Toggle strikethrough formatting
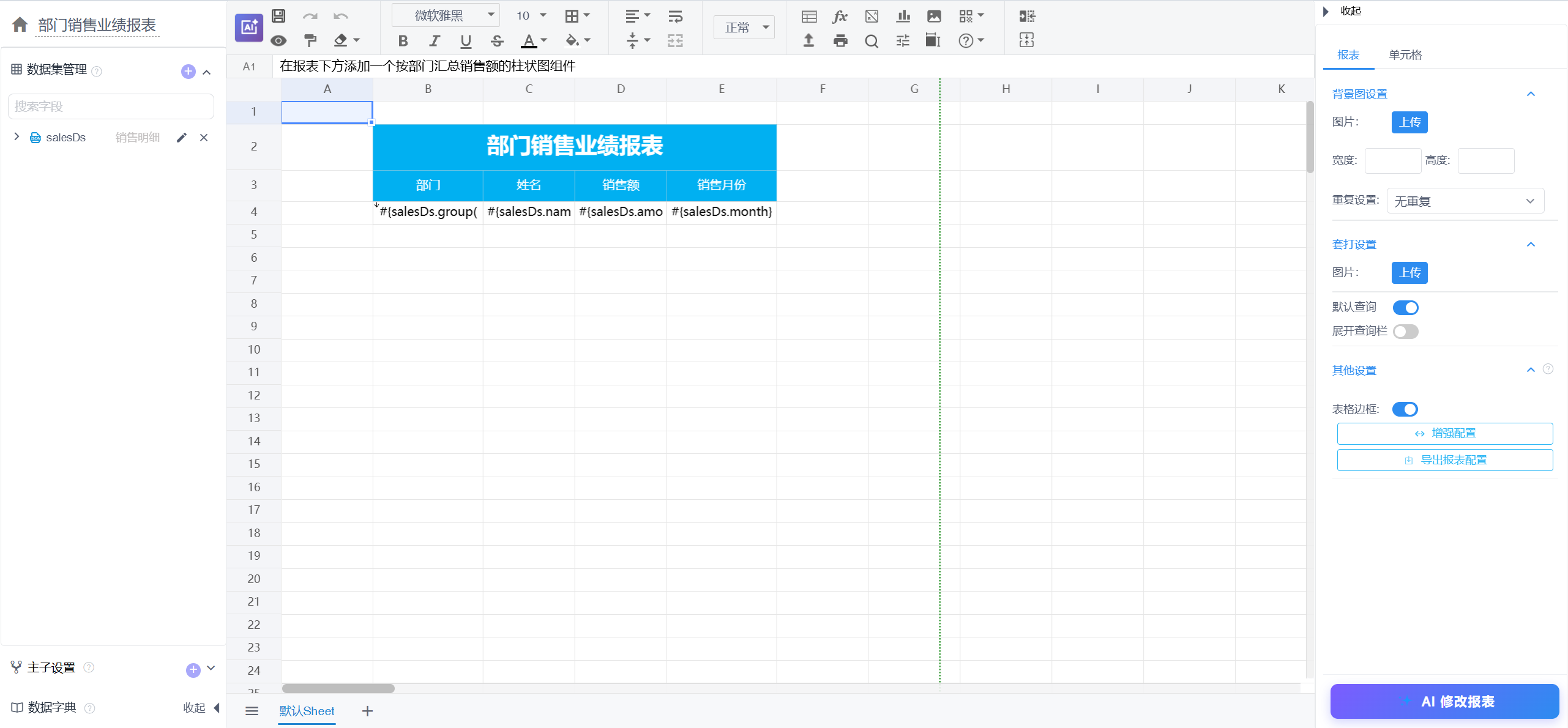This screenshot has width=1568, height=728. tap(497, 41)
